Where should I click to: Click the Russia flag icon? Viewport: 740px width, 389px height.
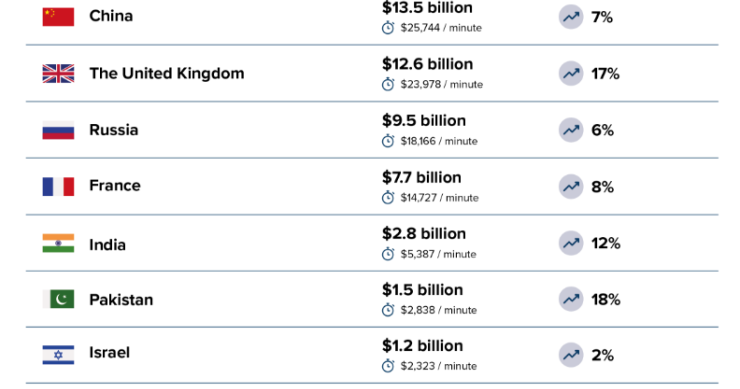click(58, 130)
